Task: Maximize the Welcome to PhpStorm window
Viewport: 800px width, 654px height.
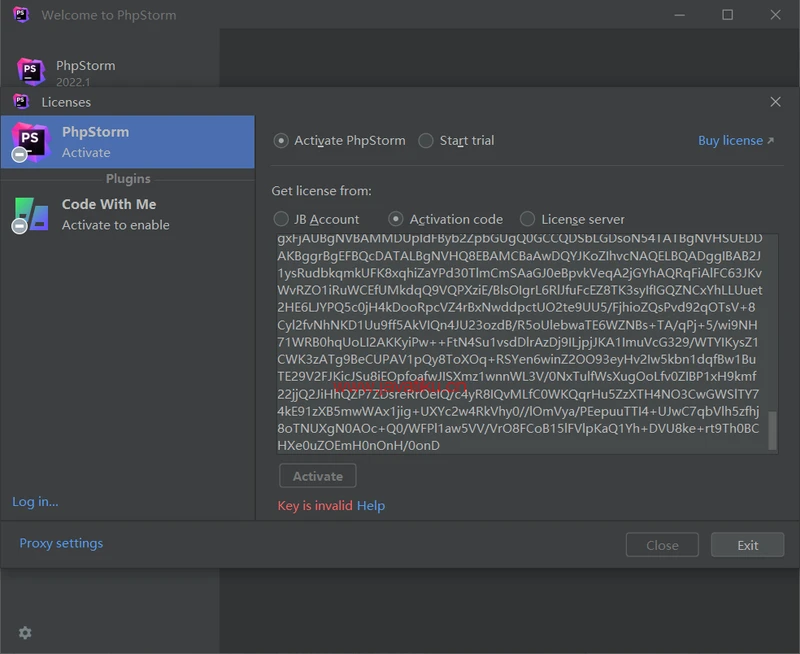Action: (727, 15)
